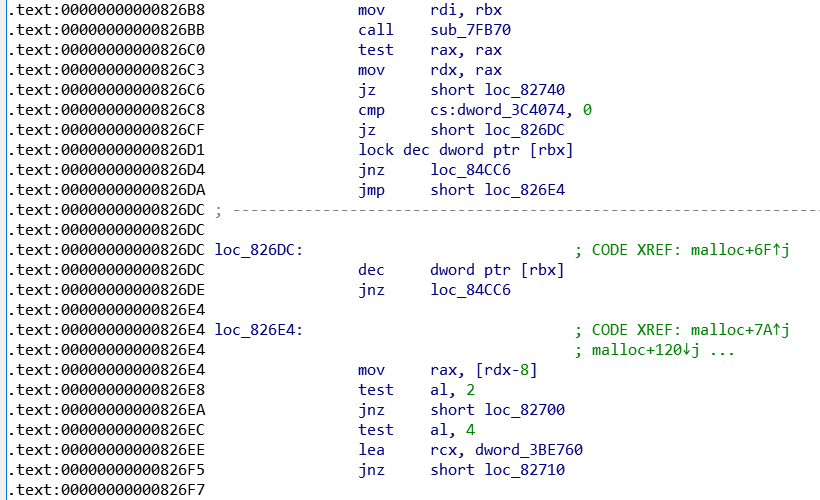Click malloc+7A cross-reference comment
The width and height of the screenshot is (820, 500).
tap(740, 330)
